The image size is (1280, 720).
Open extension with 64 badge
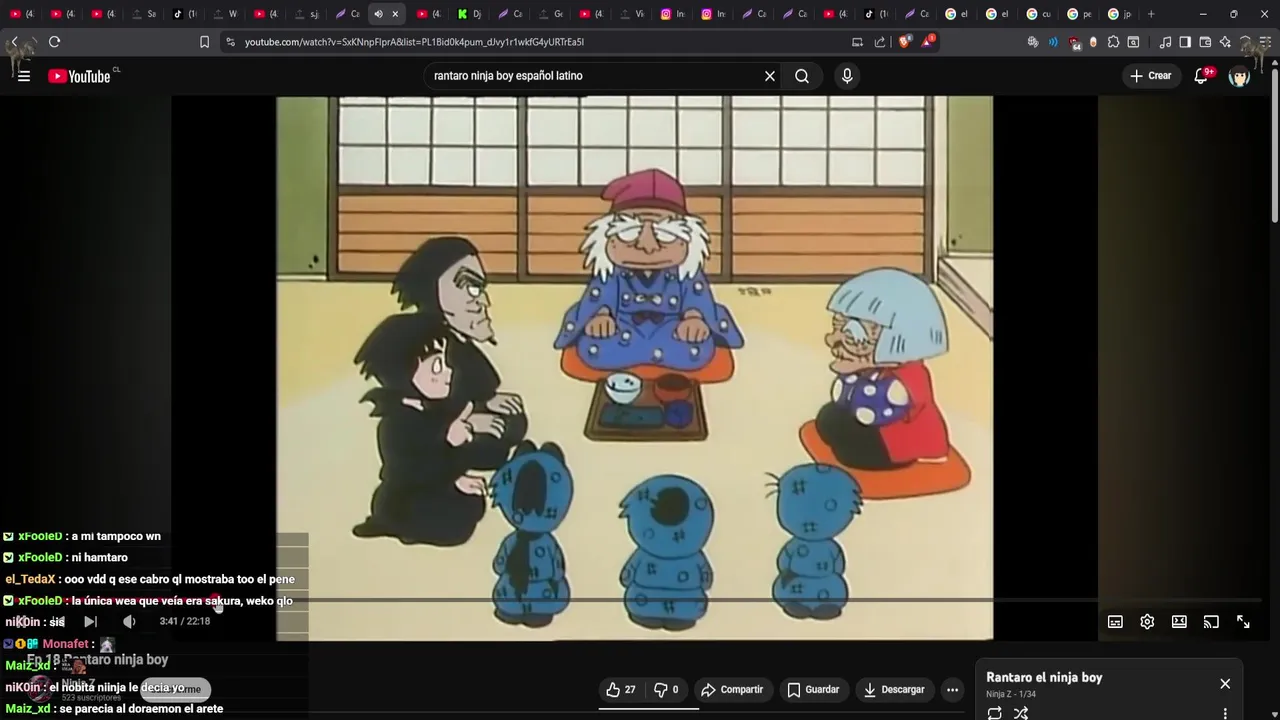click(1074, 42)
